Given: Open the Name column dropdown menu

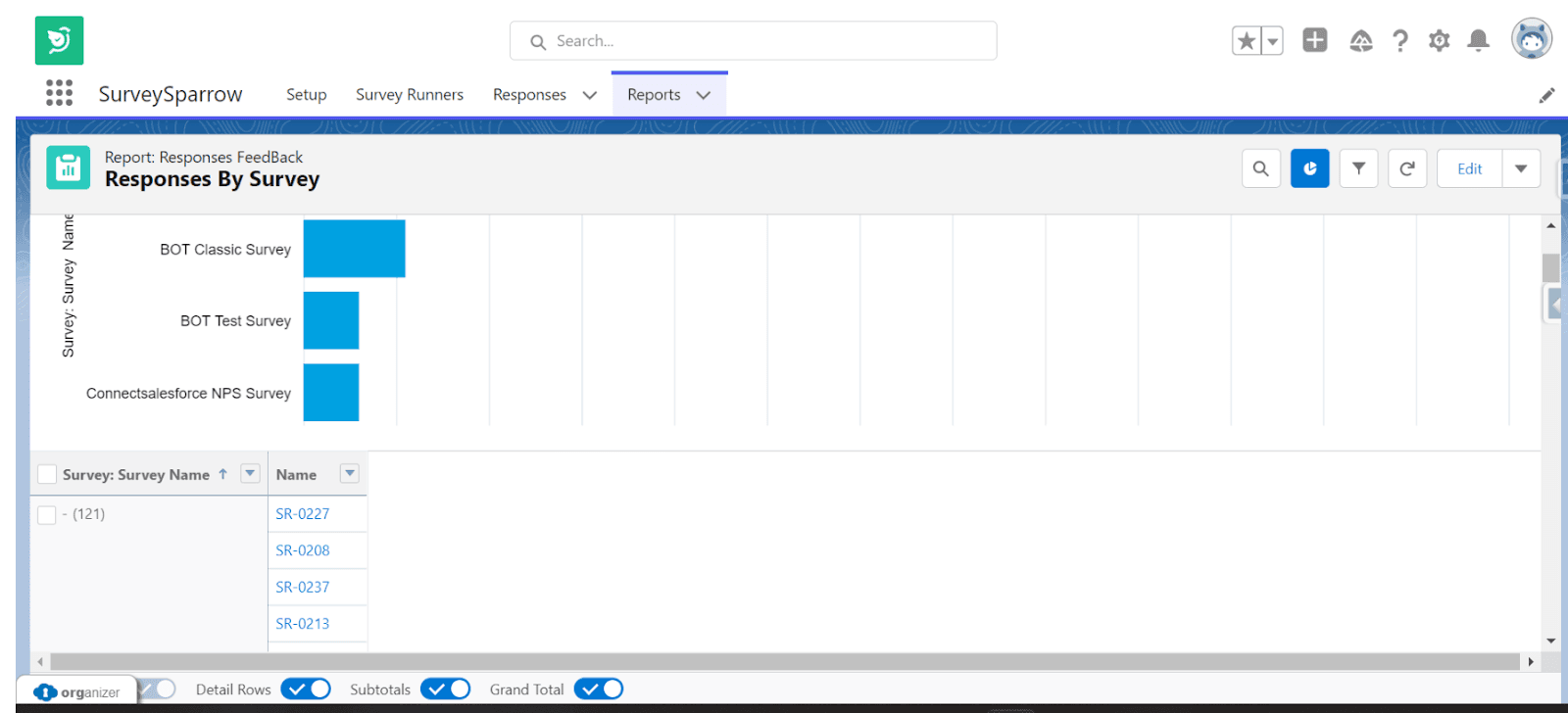Looking at the screenshot, I should point(349,474).
